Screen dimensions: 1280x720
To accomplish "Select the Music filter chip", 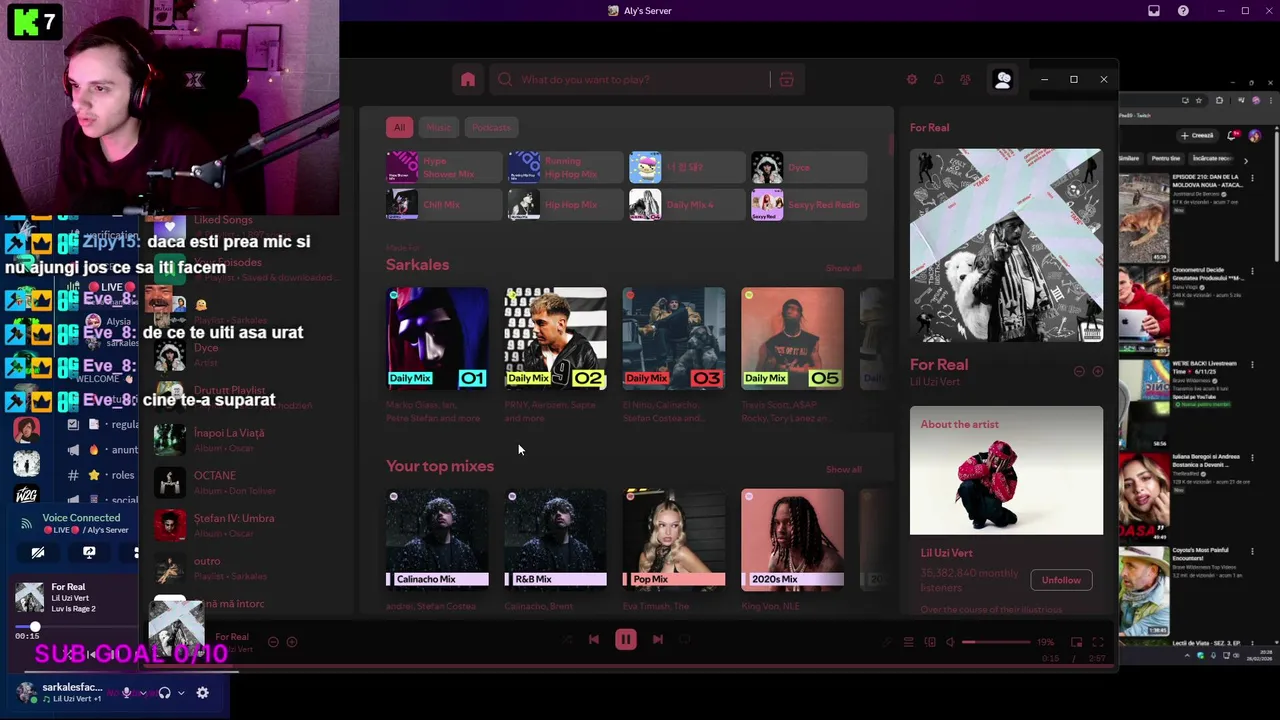I will pyautogui.click(x=439, y=127).
